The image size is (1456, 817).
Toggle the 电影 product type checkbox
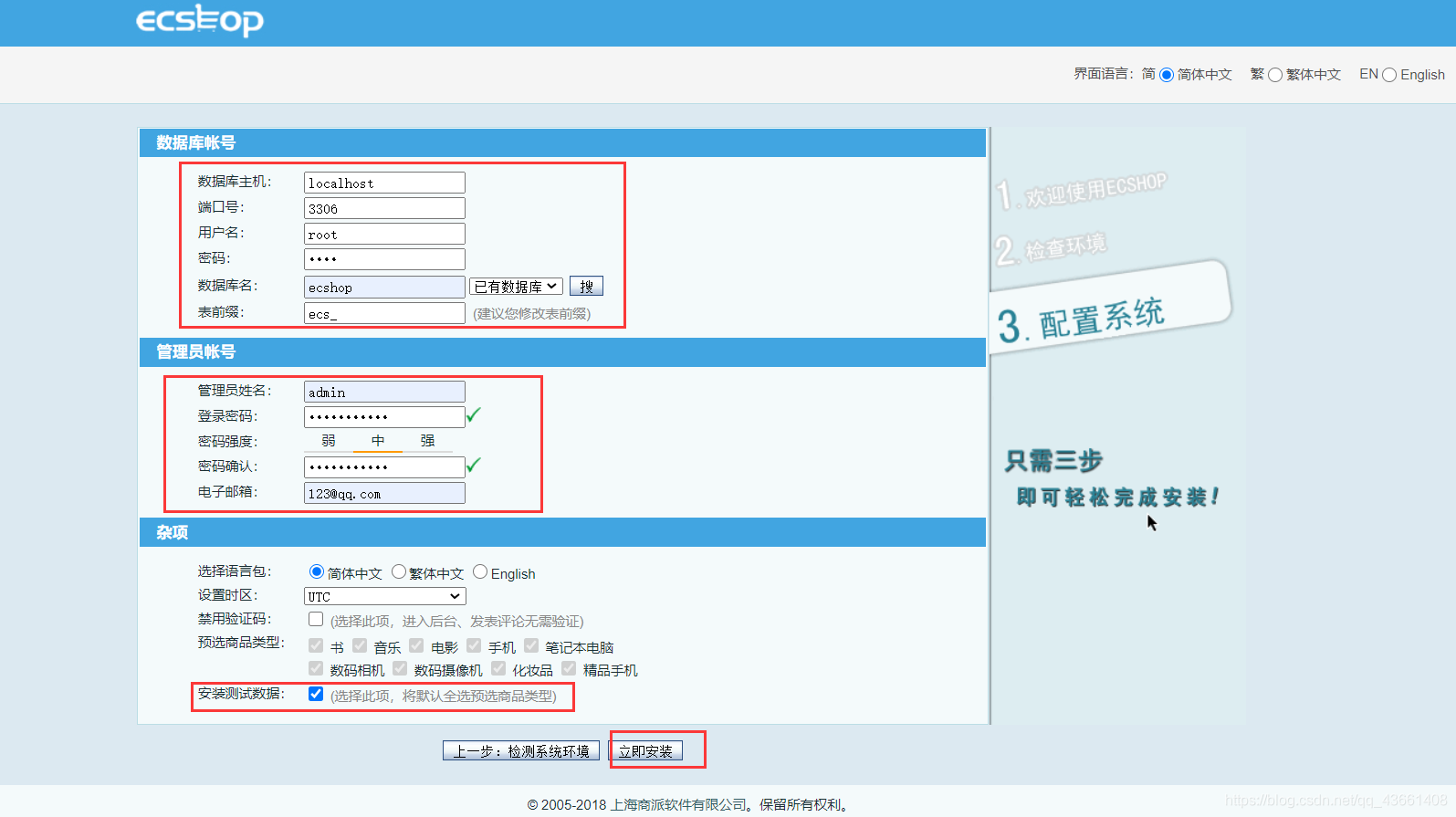pyautogui.click(x=416, y=645)
